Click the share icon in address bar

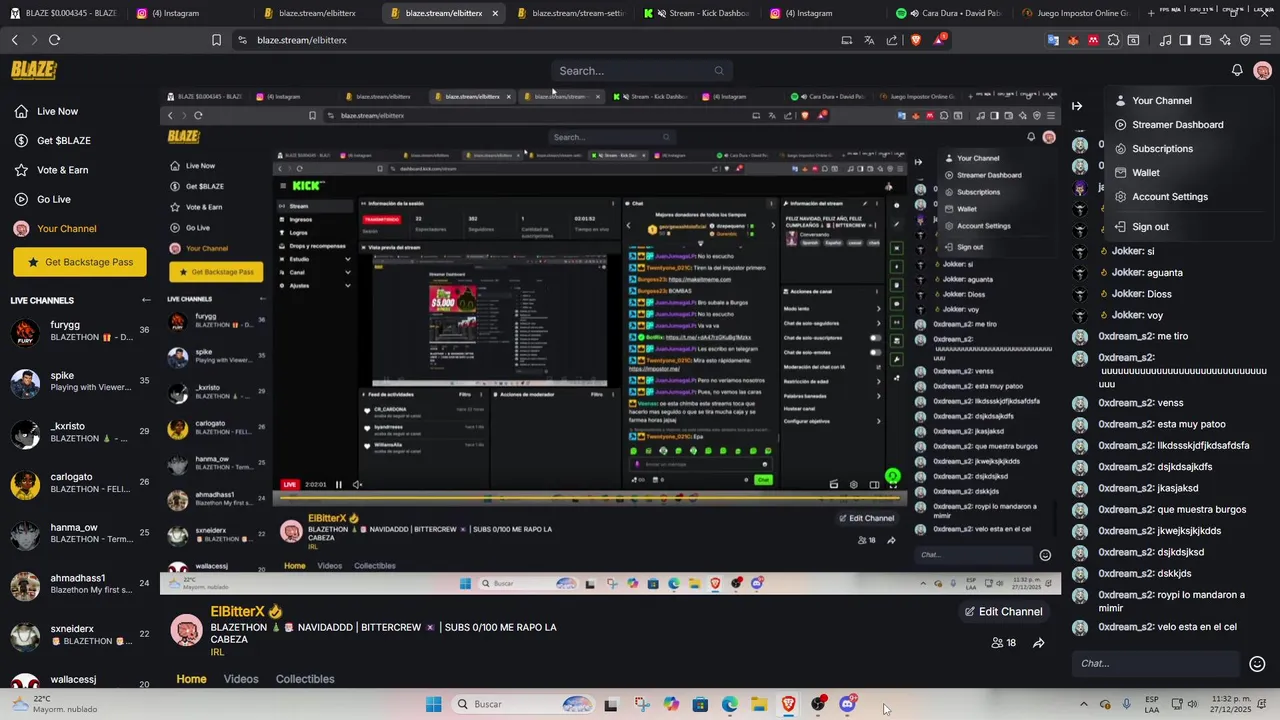coord(892,40)
